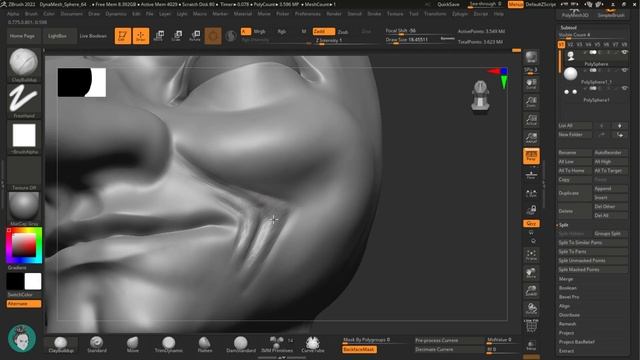640x360 pixels.
Task: Toggle the L.Sym local symmetry button
Action: pyautogui.click(x=531, y=193)
